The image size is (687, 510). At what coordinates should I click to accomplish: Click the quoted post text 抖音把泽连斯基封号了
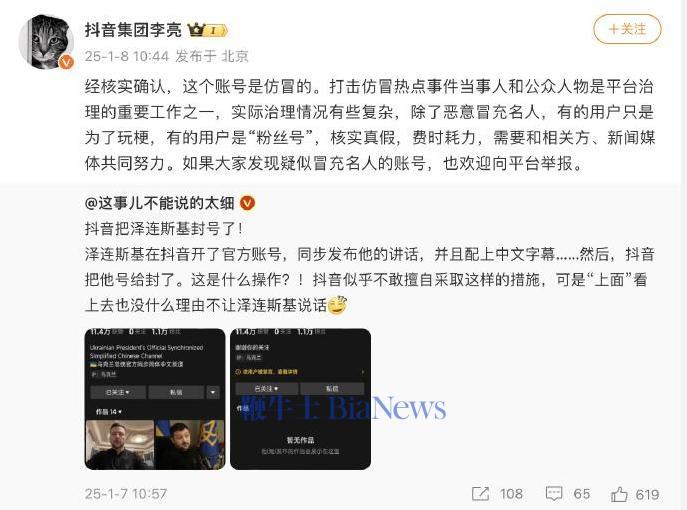click(x=163, y=229)
